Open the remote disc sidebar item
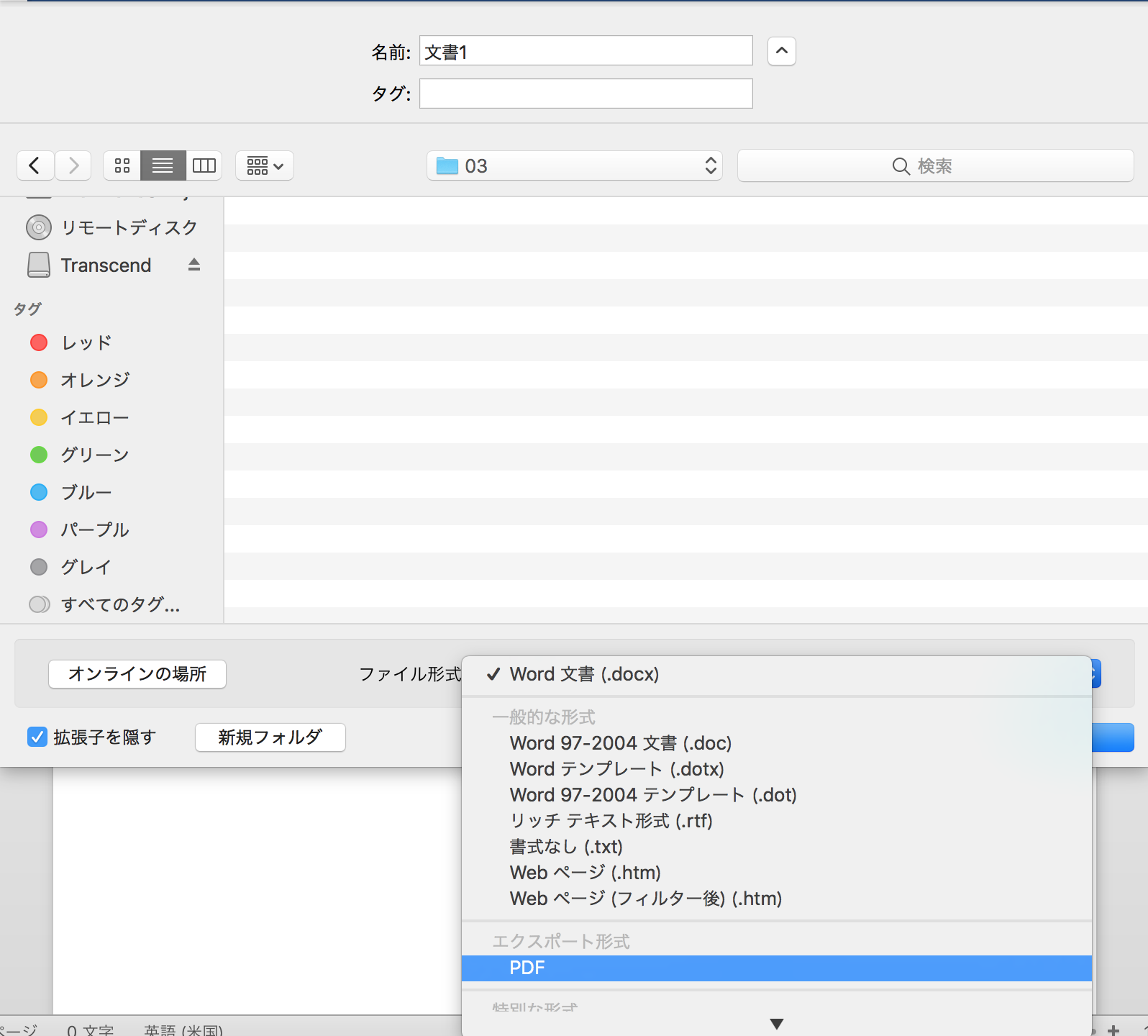 click(128, 227)
